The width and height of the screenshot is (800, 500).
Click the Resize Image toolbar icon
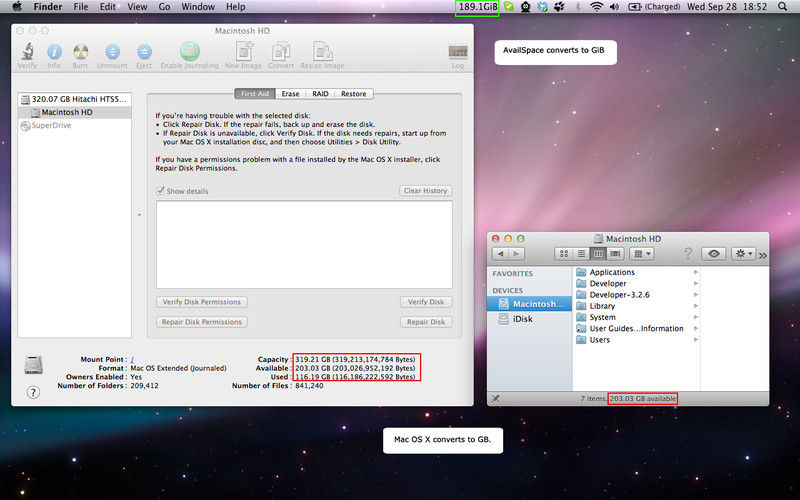coord(322,51)
